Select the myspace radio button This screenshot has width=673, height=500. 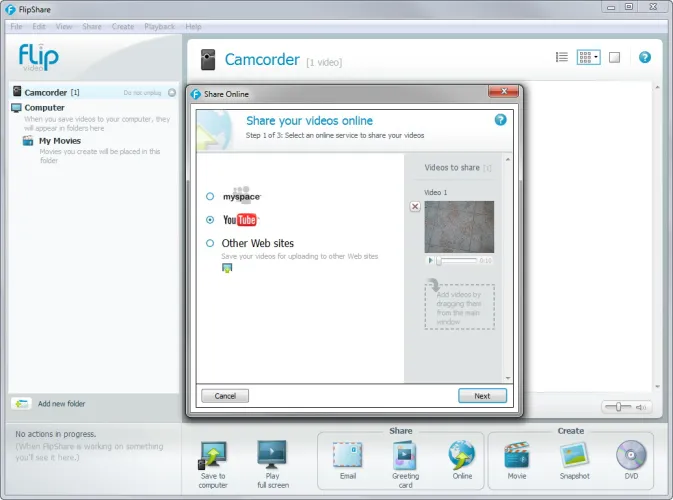210,197
